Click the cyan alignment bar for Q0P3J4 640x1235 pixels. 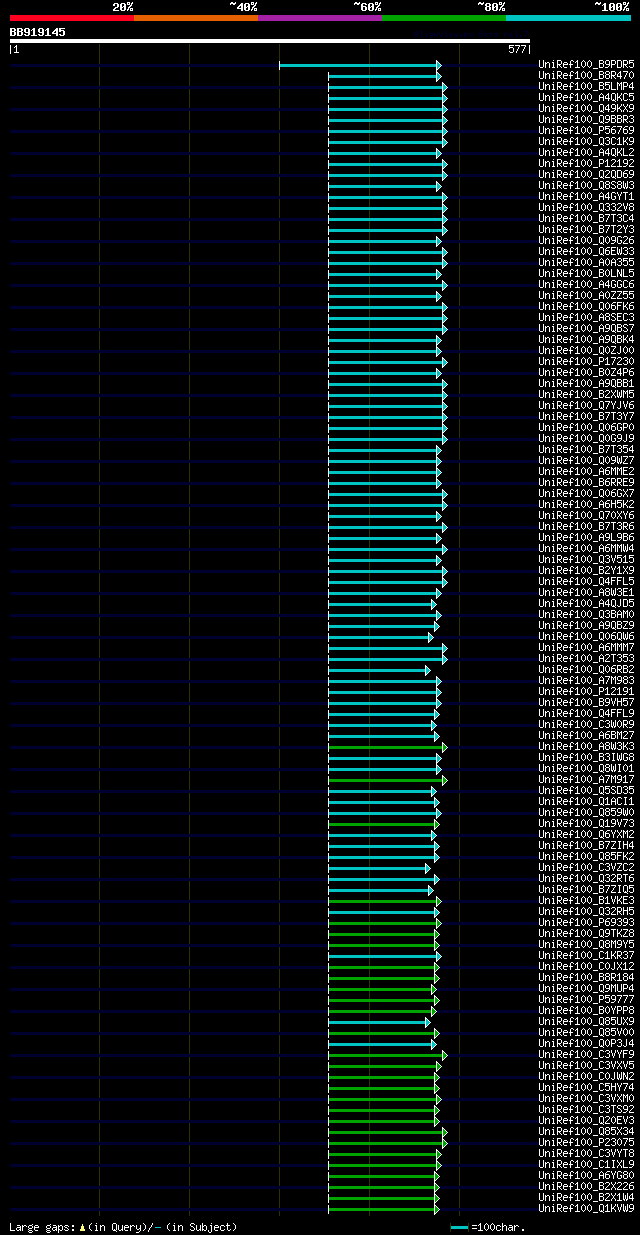point(382,1044)
